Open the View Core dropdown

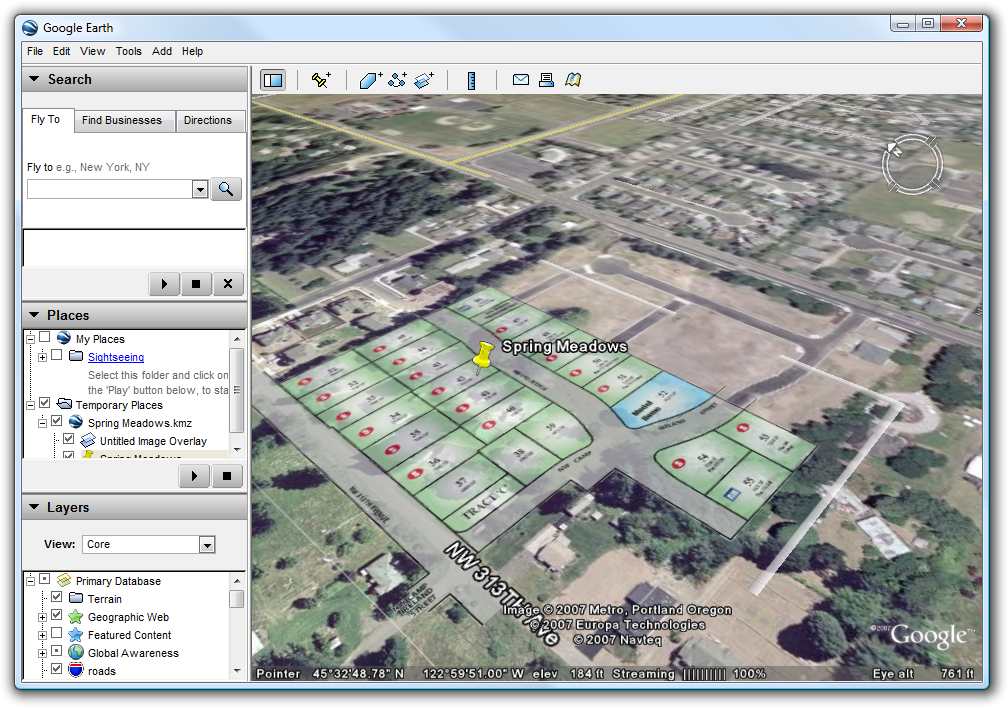(206, 545)
